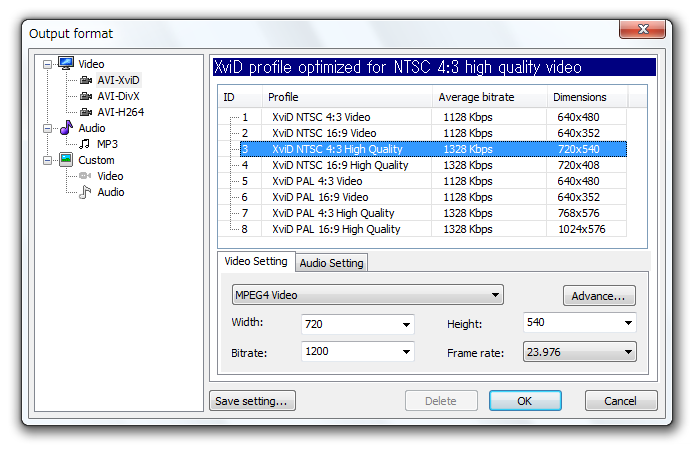The height and width of the screenshot is (449, 695).
Task: Sort by the ID column header
Action: point(240,97)
